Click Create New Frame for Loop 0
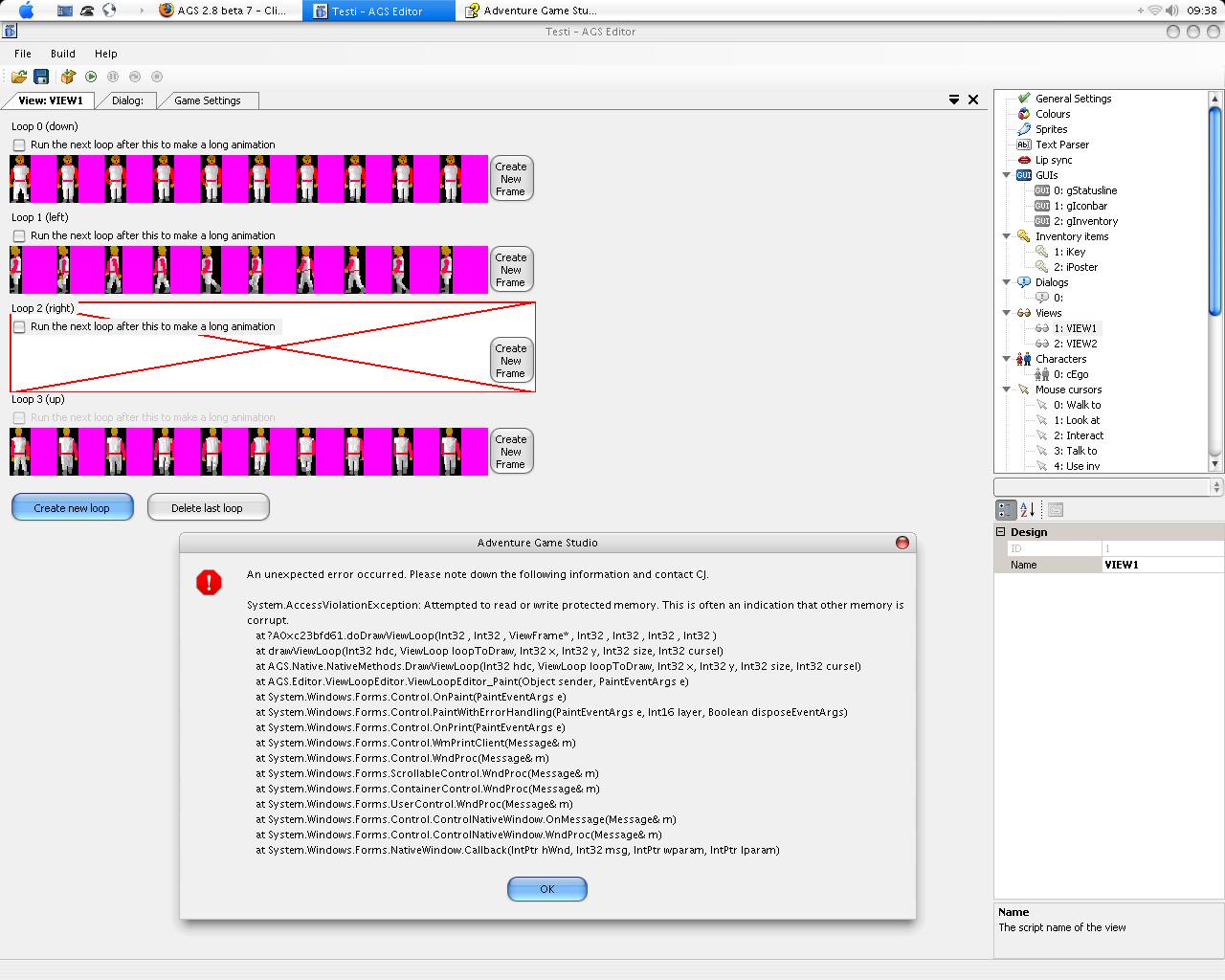Image resolution: width=1225 pixels, height=980 pixels. [x=511, y=179]
